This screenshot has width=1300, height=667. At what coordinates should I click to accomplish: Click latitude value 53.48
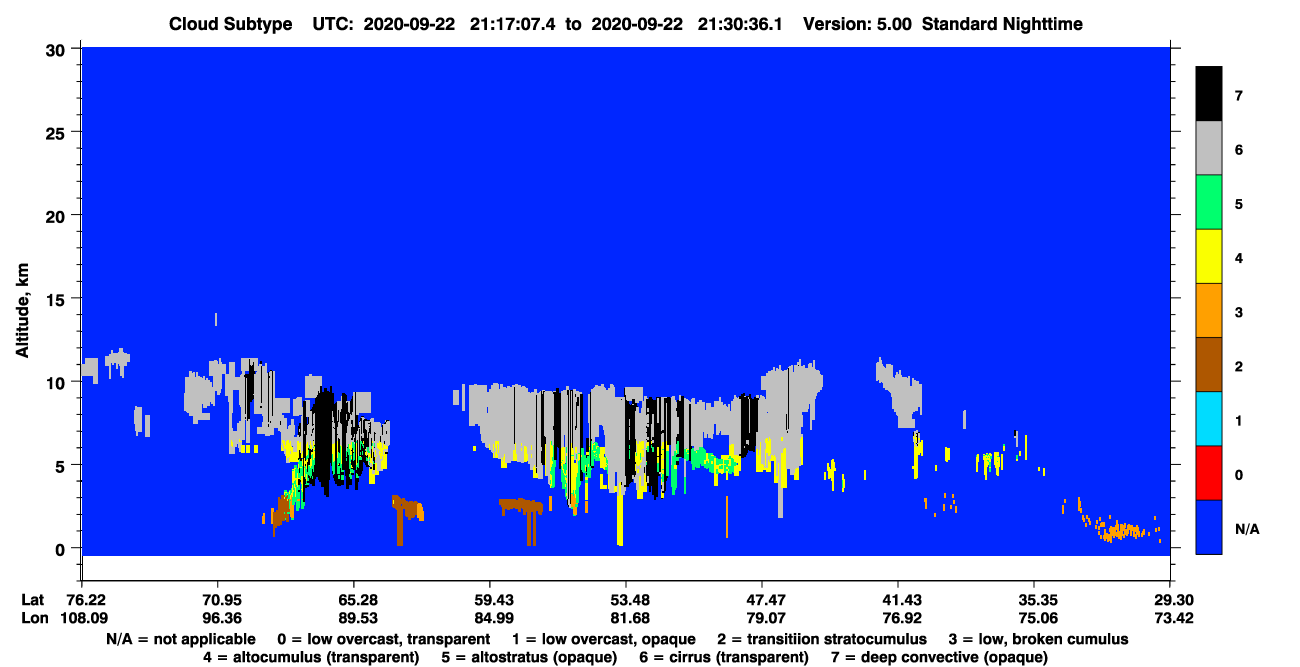[625, 600]
